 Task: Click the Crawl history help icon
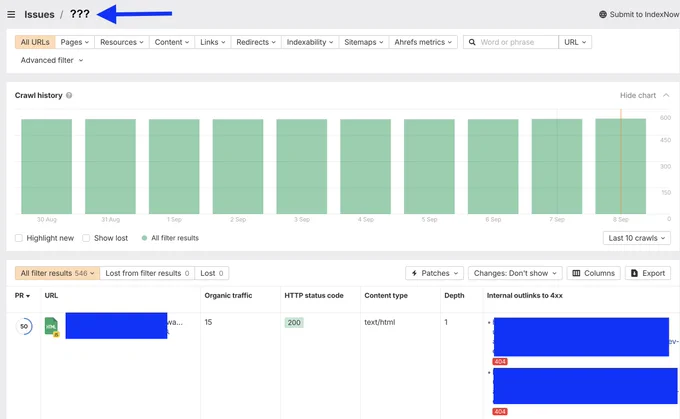point(69,95)
